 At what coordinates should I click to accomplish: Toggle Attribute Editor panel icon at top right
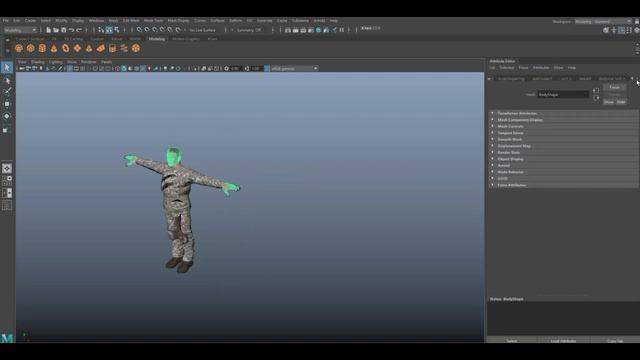click(x=621, y=30)
